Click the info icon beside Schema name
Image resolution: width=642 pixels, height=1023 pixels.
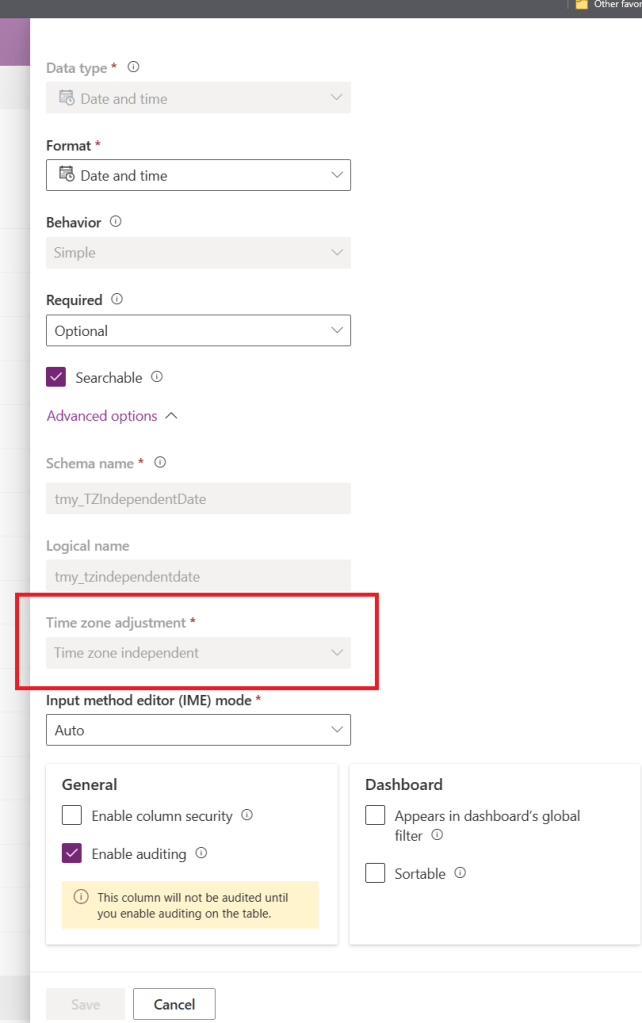click(160, 462)
